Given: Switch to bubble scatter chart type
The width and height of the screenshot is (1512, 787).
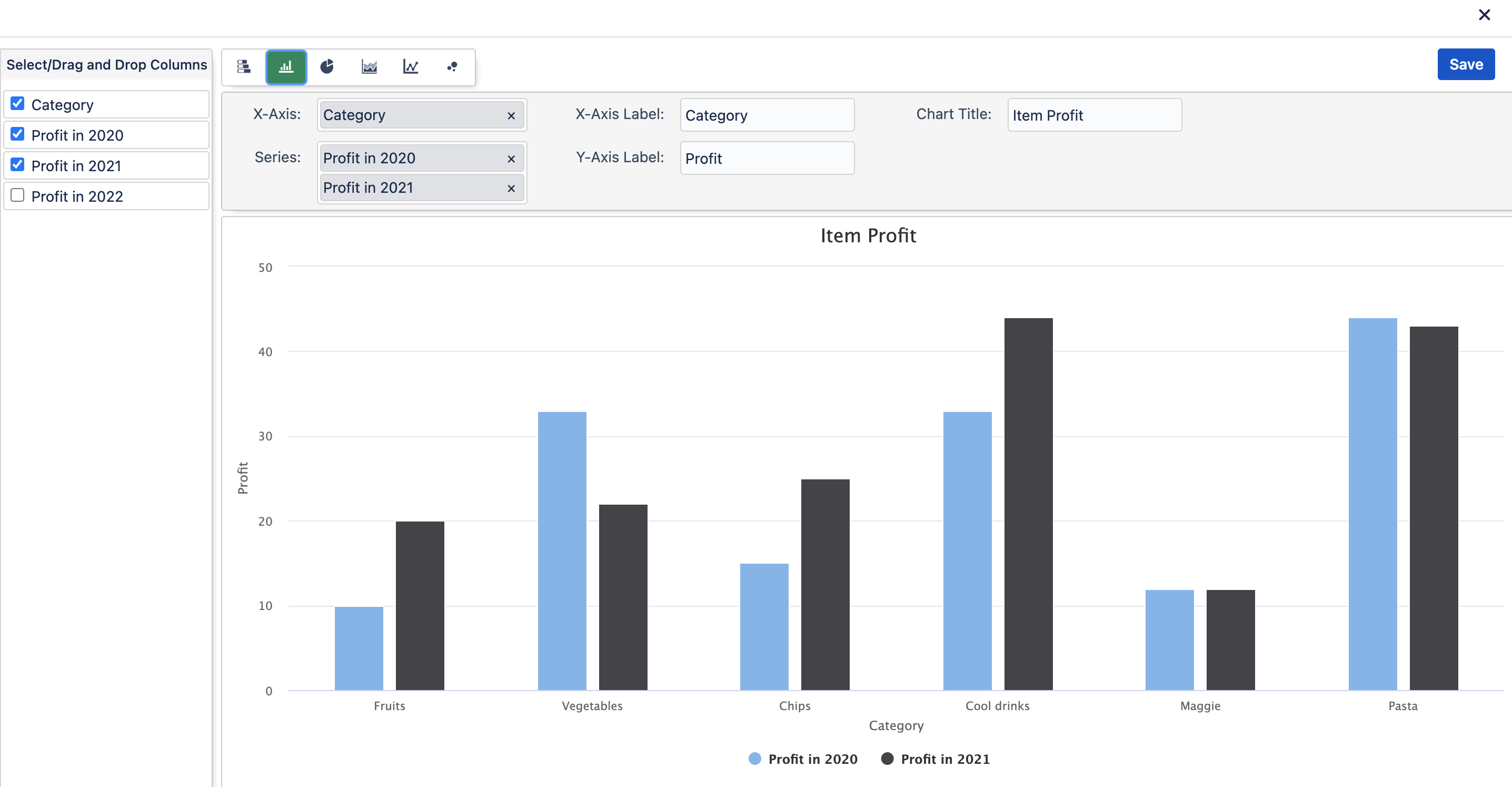Looking at the screenshot, I should (x=452, y=67).
